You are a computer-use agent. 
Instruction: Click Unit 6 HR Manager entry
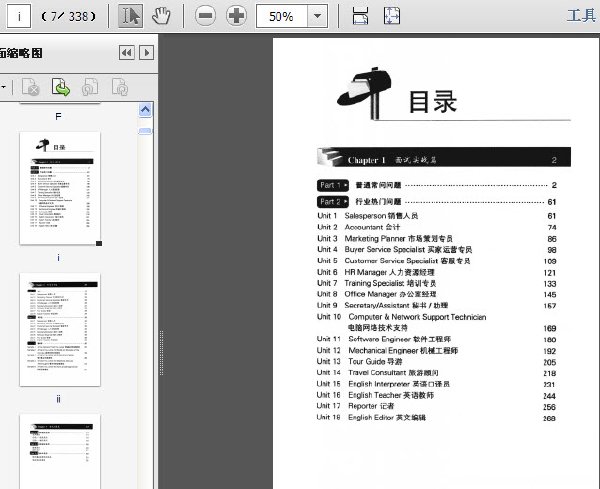click(437, 272)
